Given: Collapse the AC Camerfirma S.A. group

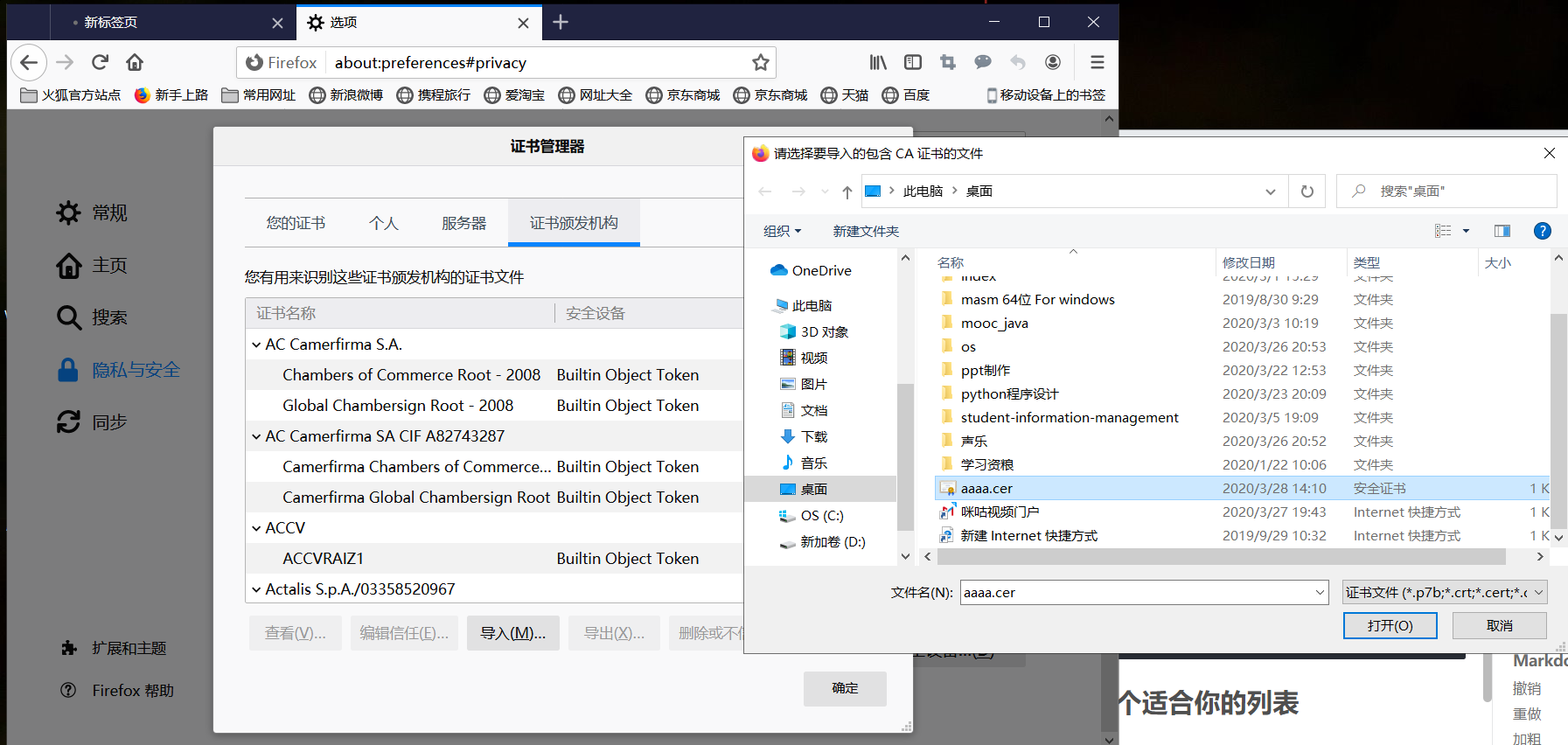Looking at the screenshot, I should pyautogui.click(x=256, y=345).
